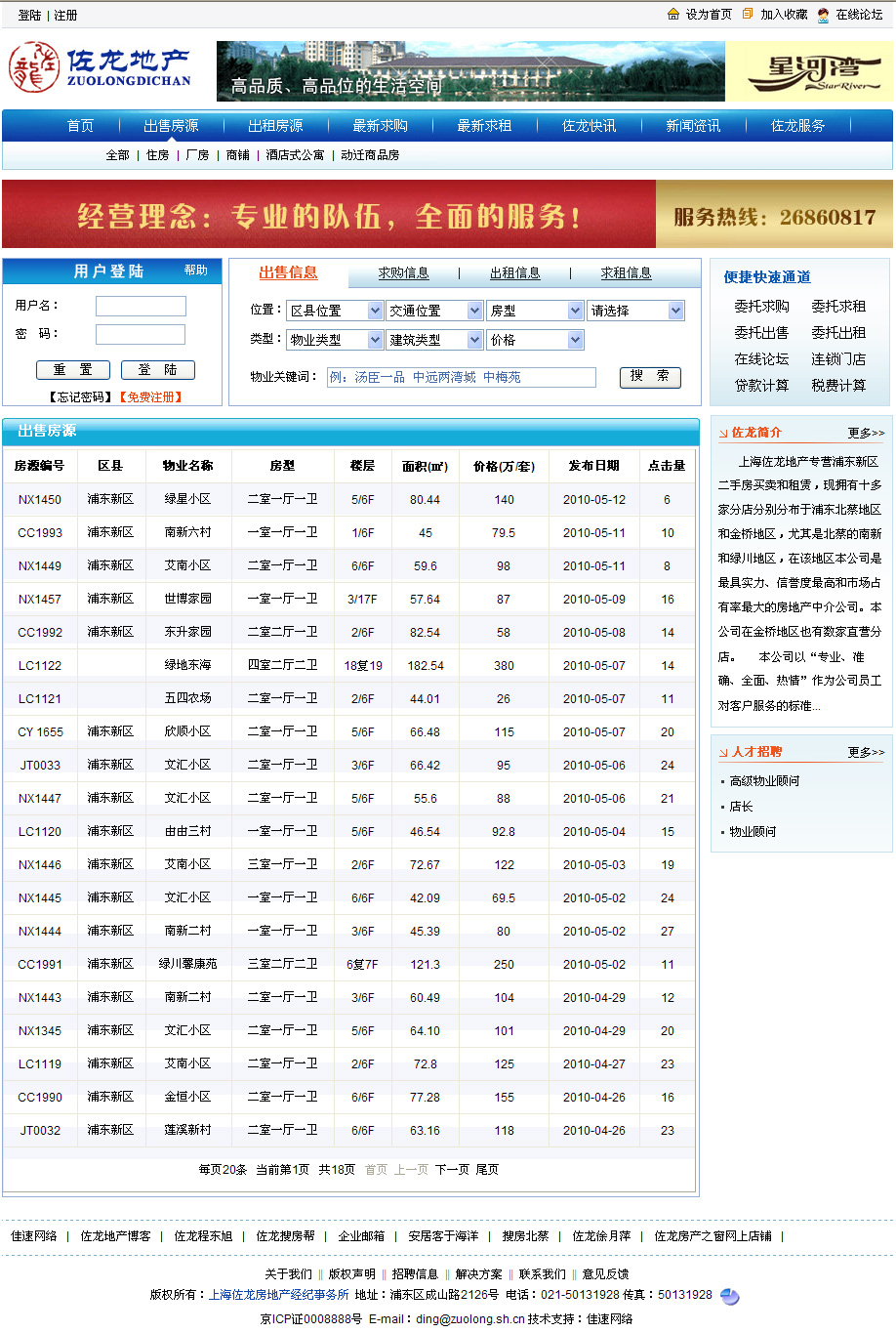Switch to the 求租信息 search tab
The image size is (896, 1333).
pos(626,273)
